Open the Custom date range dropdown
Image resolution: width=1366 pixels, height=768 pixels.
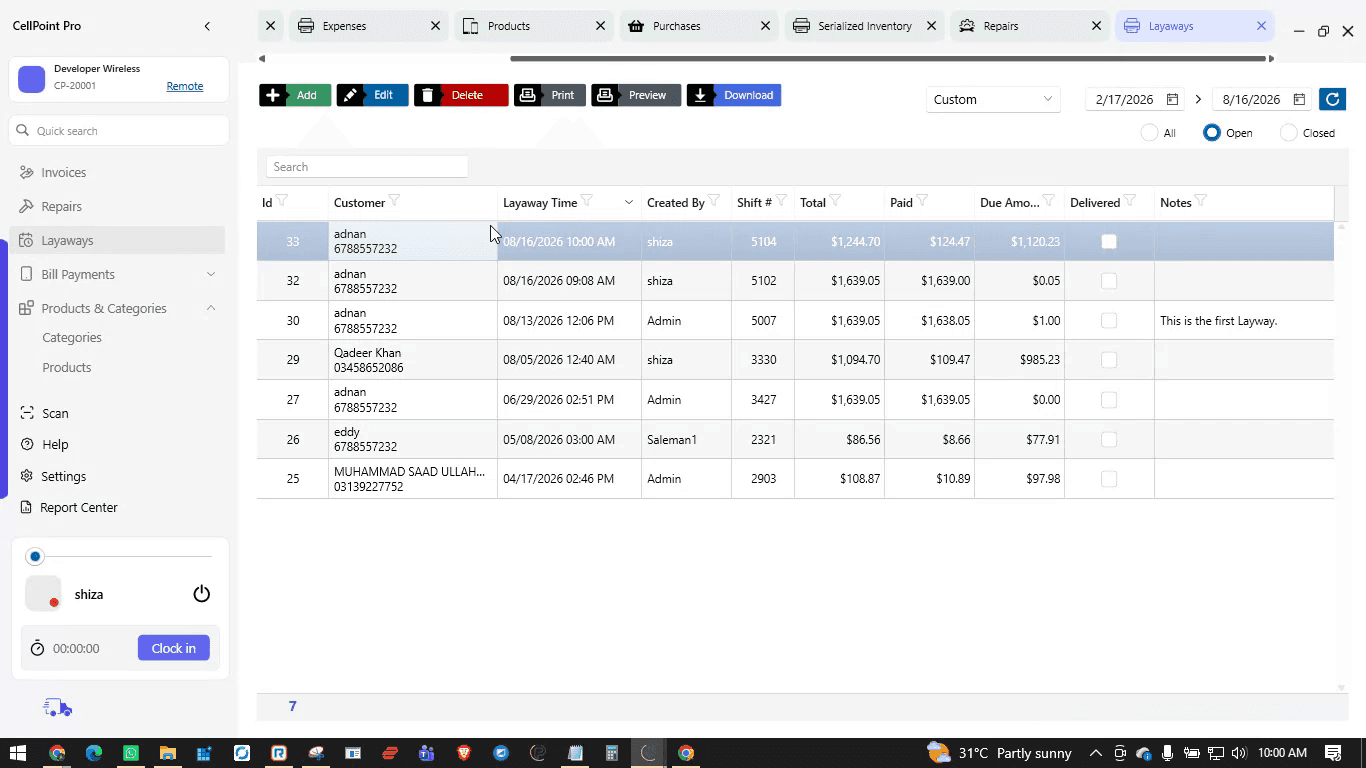point(993,99)
